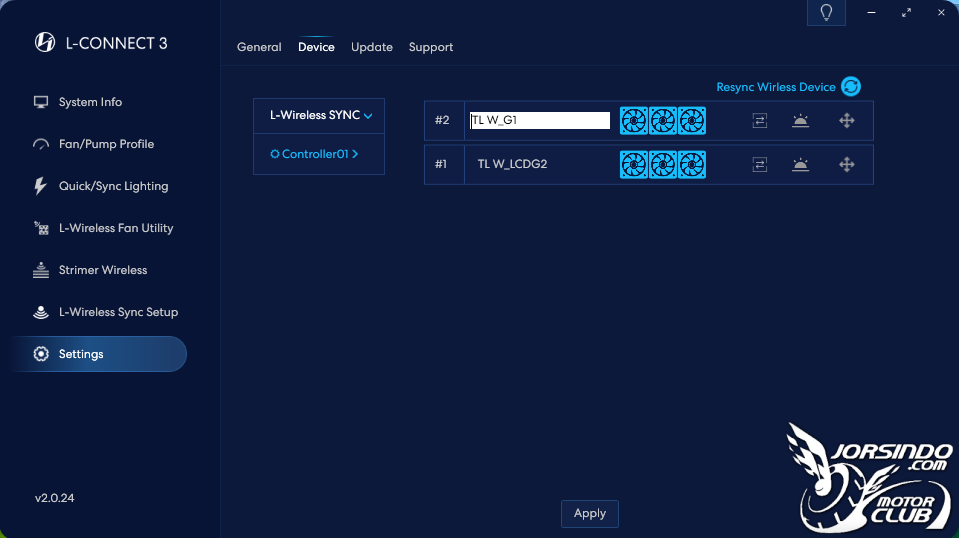Select Settings in sidebar
Image resolution: width=959 pixels, height=538 pixels.
click(x=99, y=354)
